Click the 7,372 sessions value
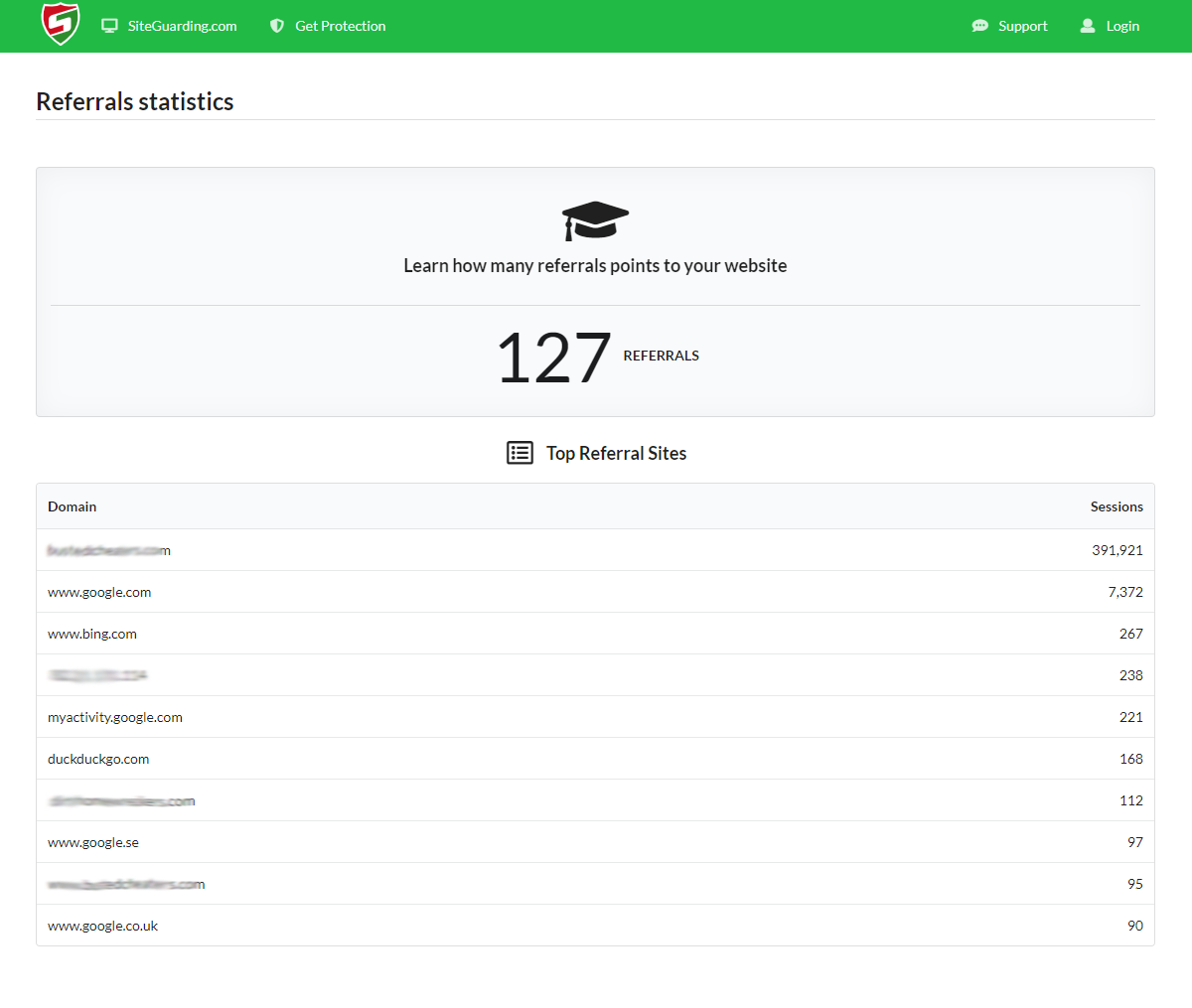 (1125, 592)
